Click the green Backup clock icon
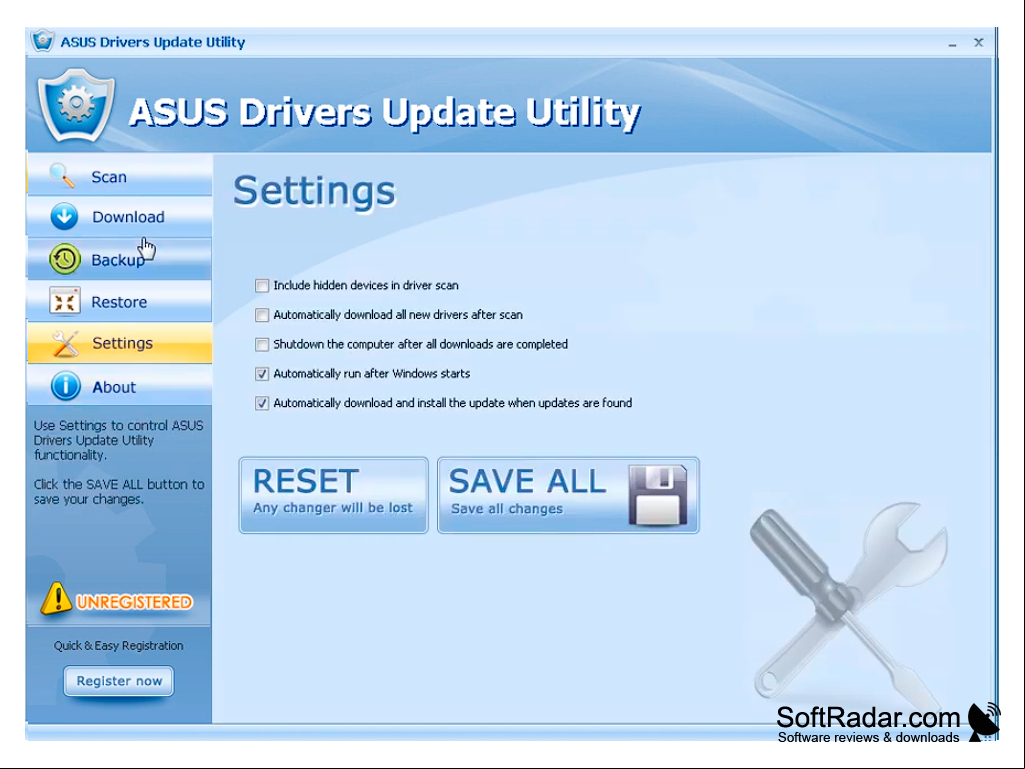 tap(65, 259)
